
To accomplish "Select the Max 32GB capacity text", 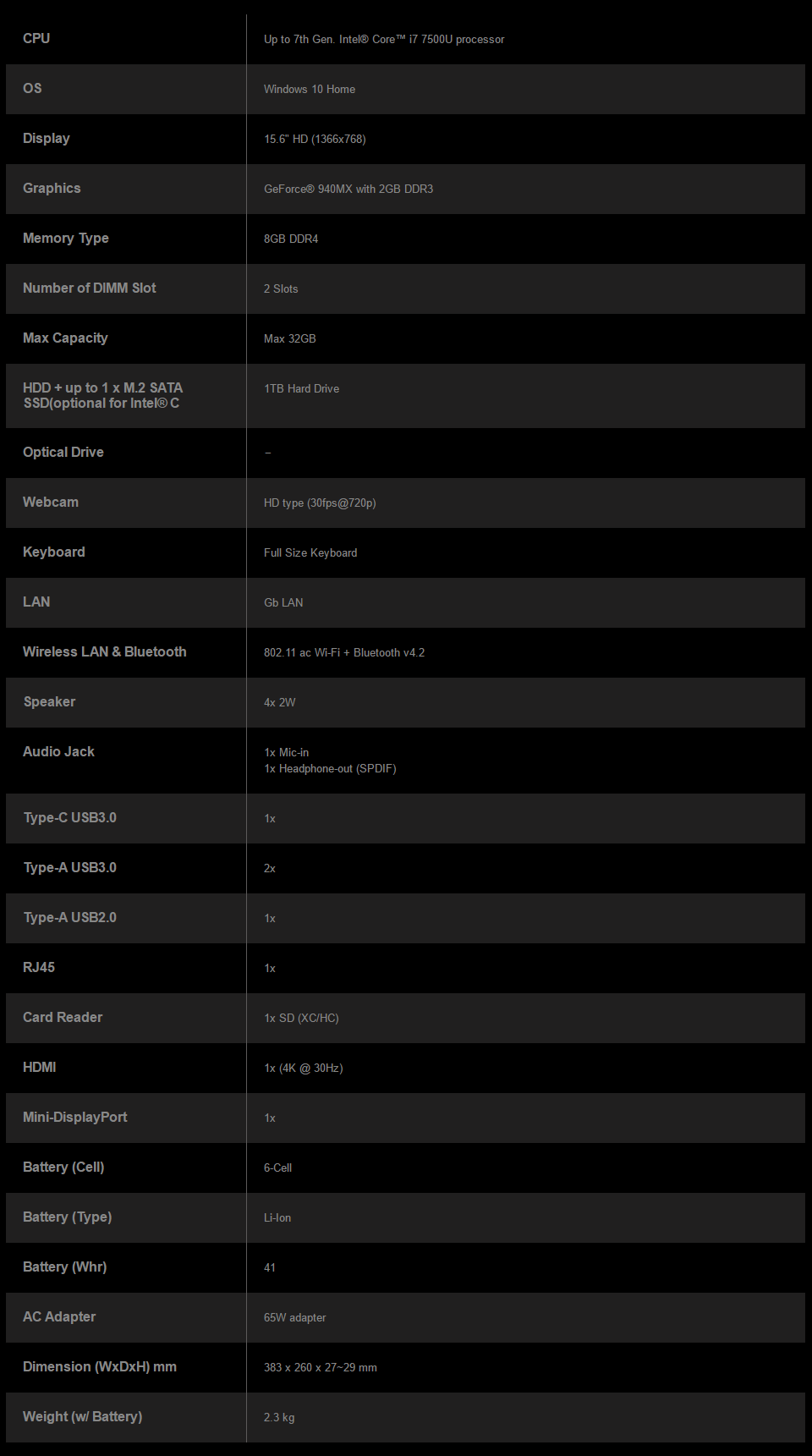I will (x=290, y=339).
